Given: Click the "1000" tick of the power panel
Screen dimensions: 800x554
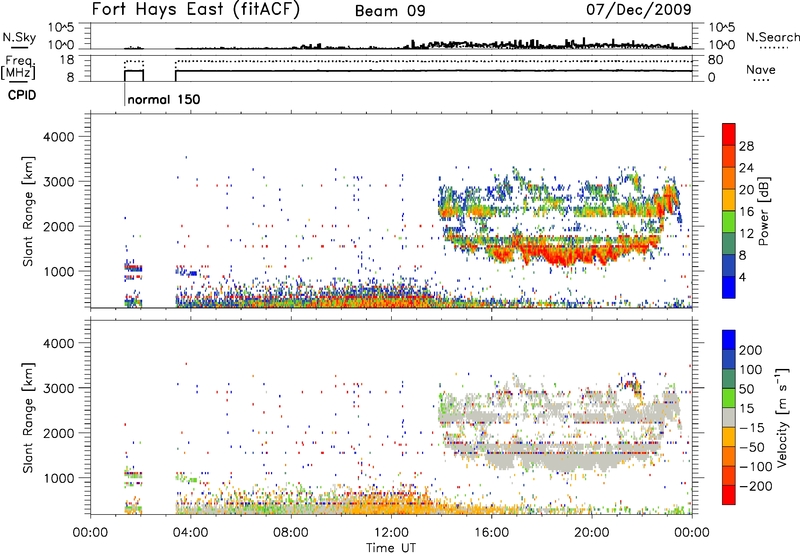Looking at the screenshot, I should point(59,271).
